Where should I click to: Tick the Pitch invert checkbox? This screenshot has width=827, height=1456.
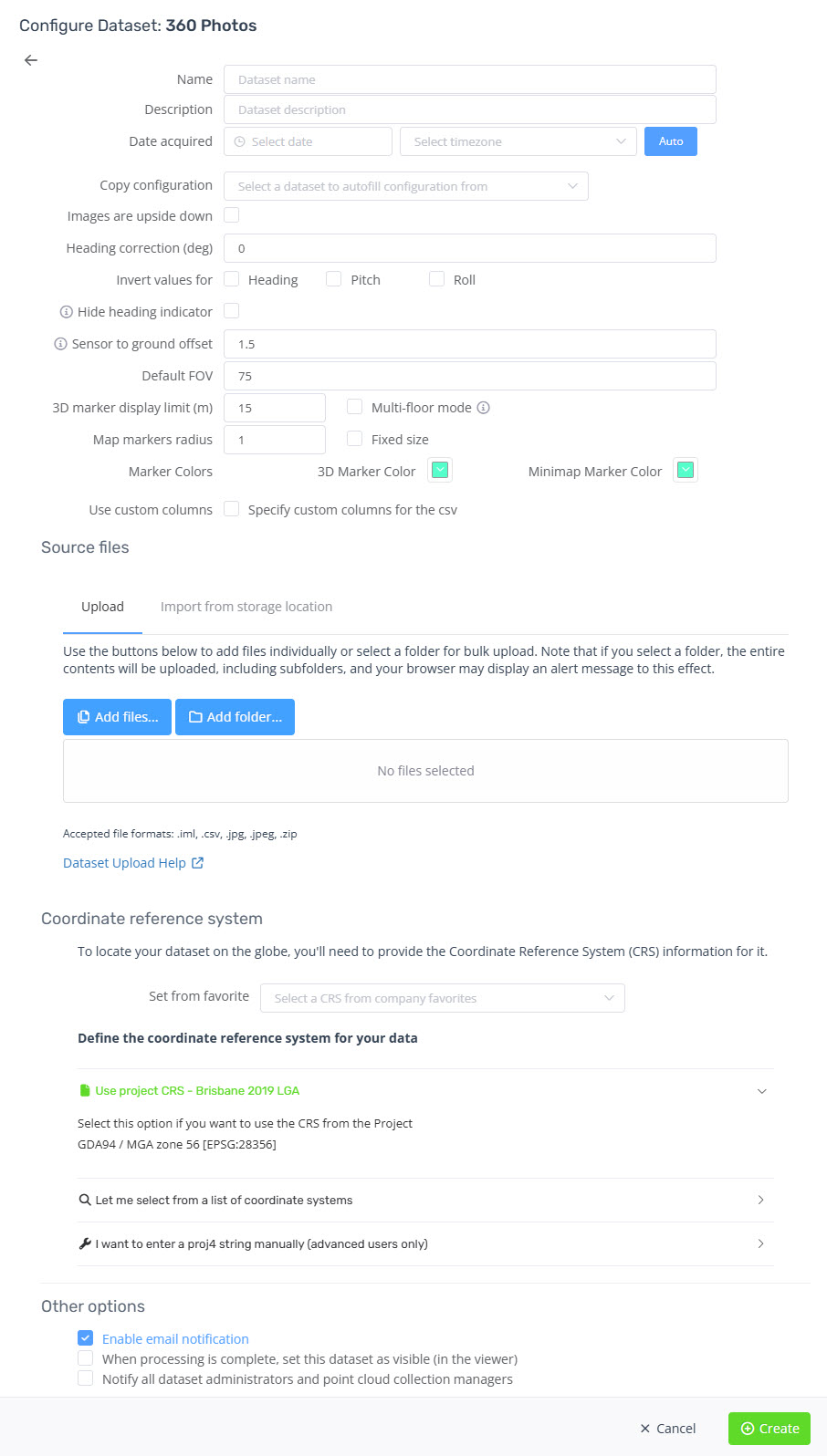click(334, 279)
